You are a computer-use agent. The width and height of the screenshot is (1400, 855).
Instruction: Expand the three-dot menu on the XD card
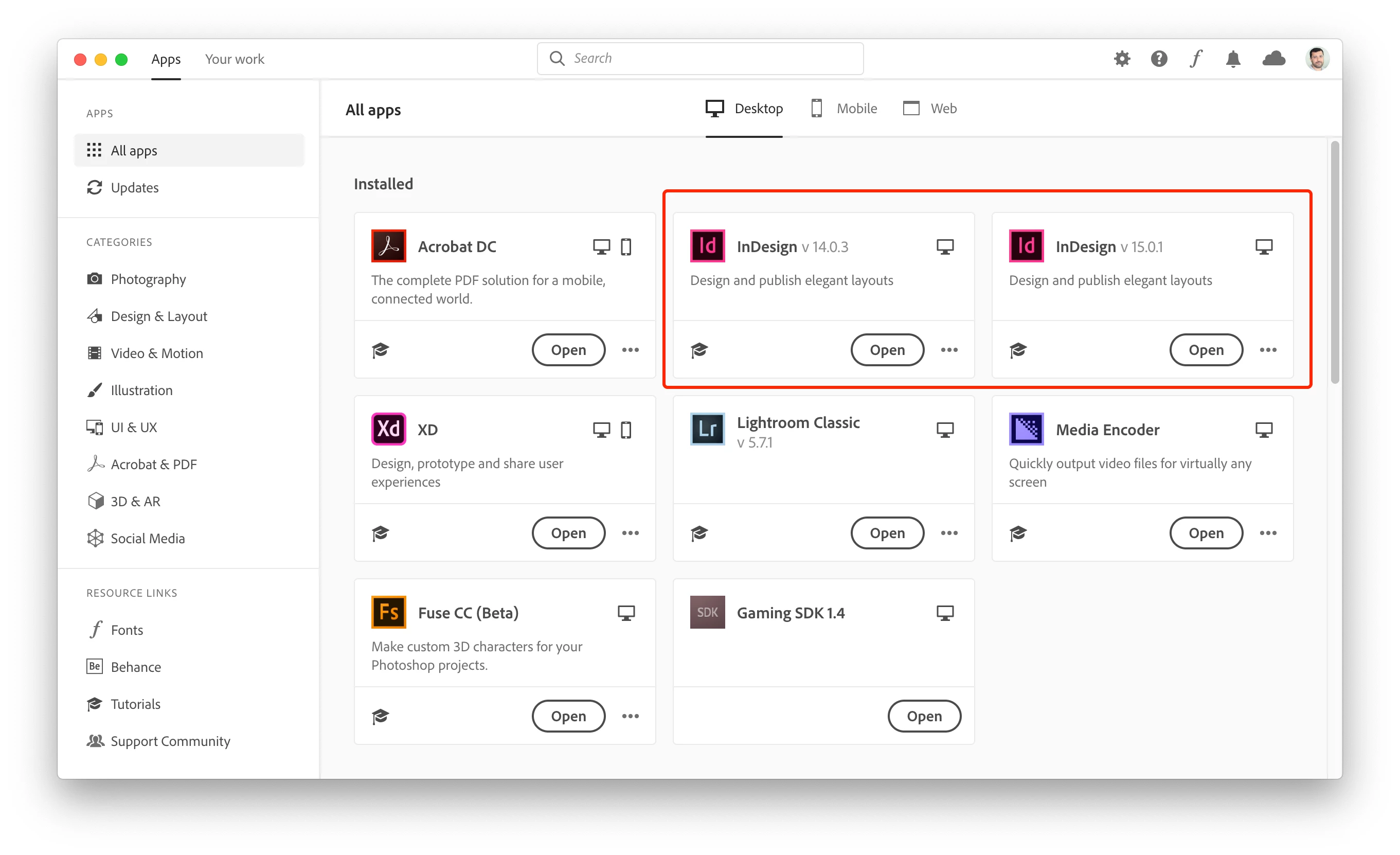coord(630,532)
